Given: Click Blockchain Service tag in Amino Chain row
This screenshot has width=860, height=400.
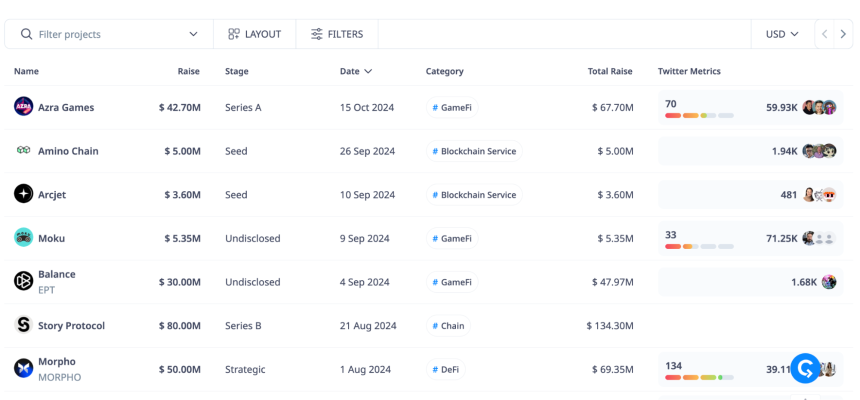Looking at the screenshot, I should tap(474, 151).
